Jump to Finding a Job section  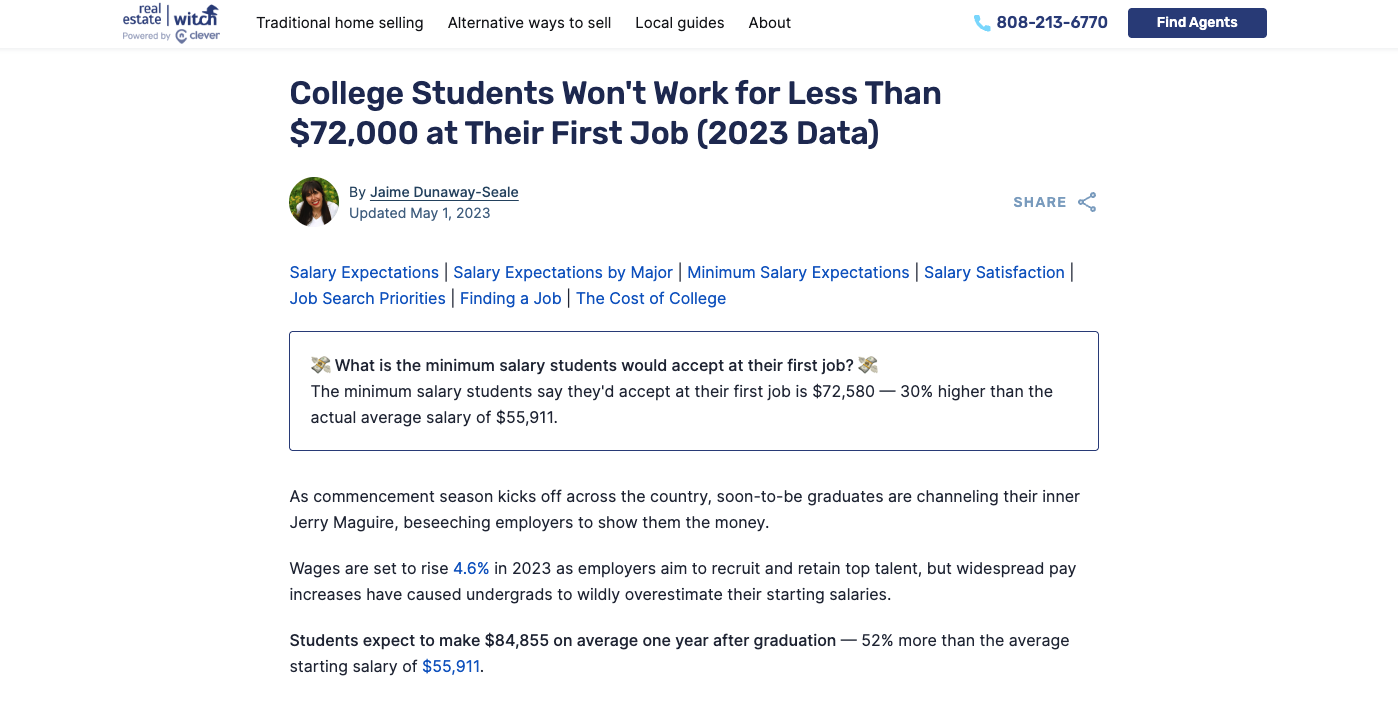pos(511,298)
